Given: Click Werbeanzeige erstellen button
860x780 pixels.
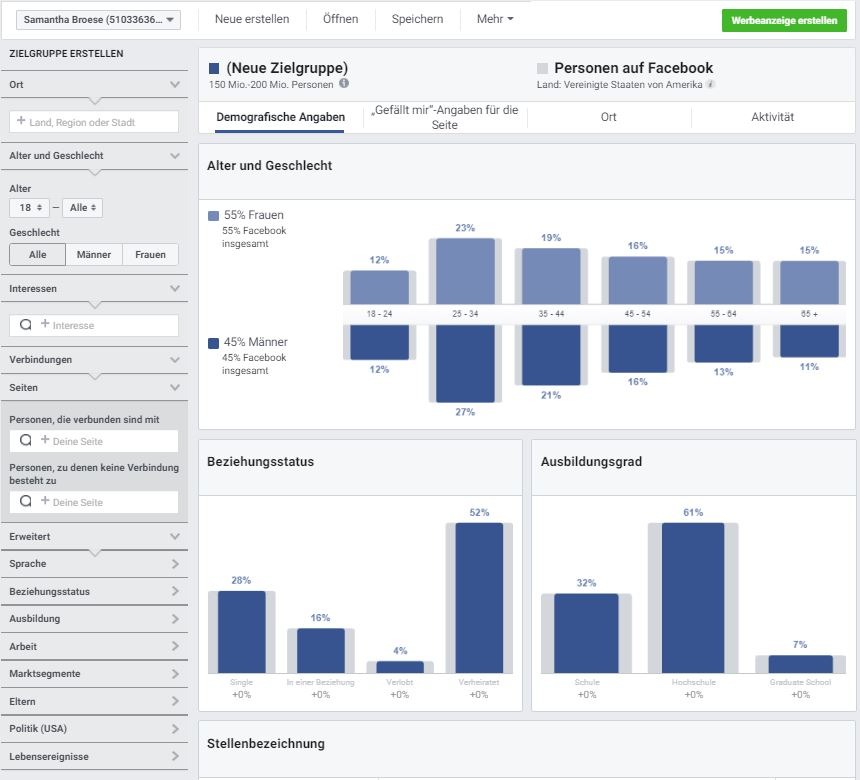Looking at the screenshot, I should point(784,20).
